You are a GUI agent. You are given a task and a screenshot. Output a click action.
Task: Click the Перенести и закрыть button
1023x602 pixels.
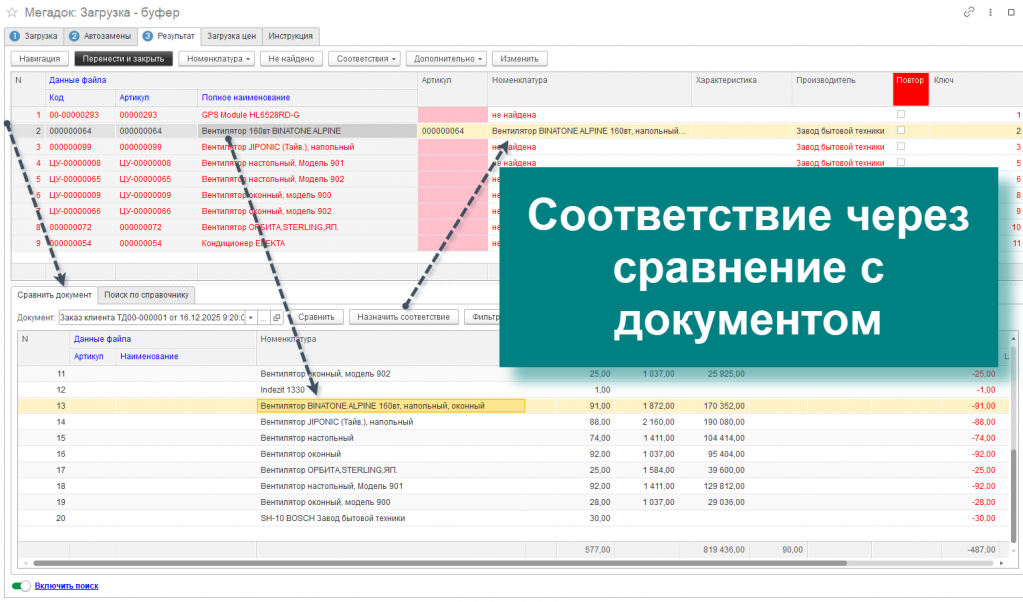click(x=123, y=59)
